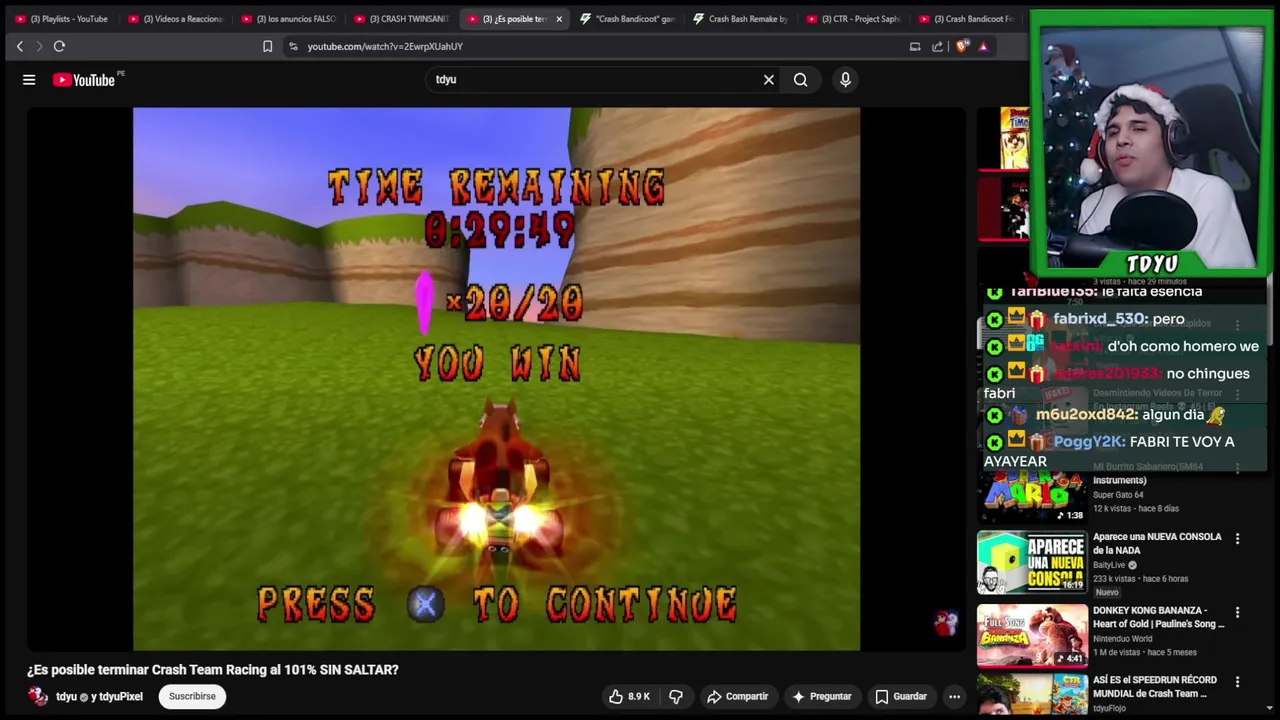The height and width of the screenshot is (720, 1280).
Task: Open the tdyu channel avatar
Action: pos(38,696)
